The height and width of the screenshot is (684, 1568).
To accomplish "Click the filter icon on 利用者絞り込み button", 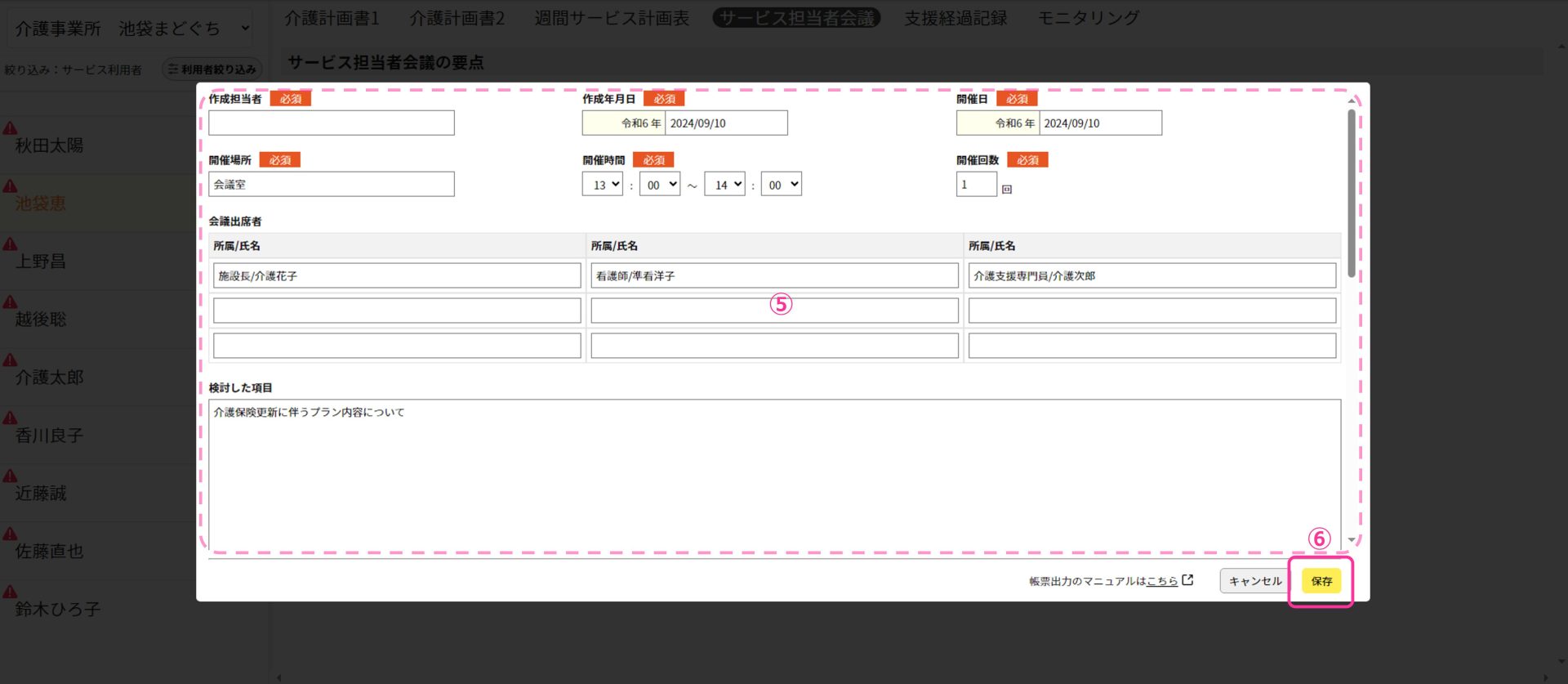I will (172, 69).
